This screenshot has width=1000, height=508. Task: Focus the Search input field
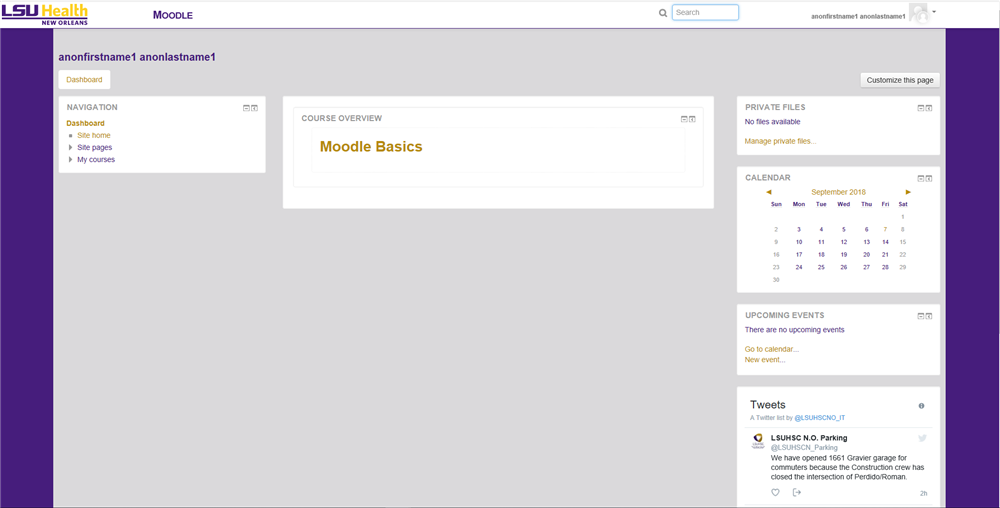(705, 12)
